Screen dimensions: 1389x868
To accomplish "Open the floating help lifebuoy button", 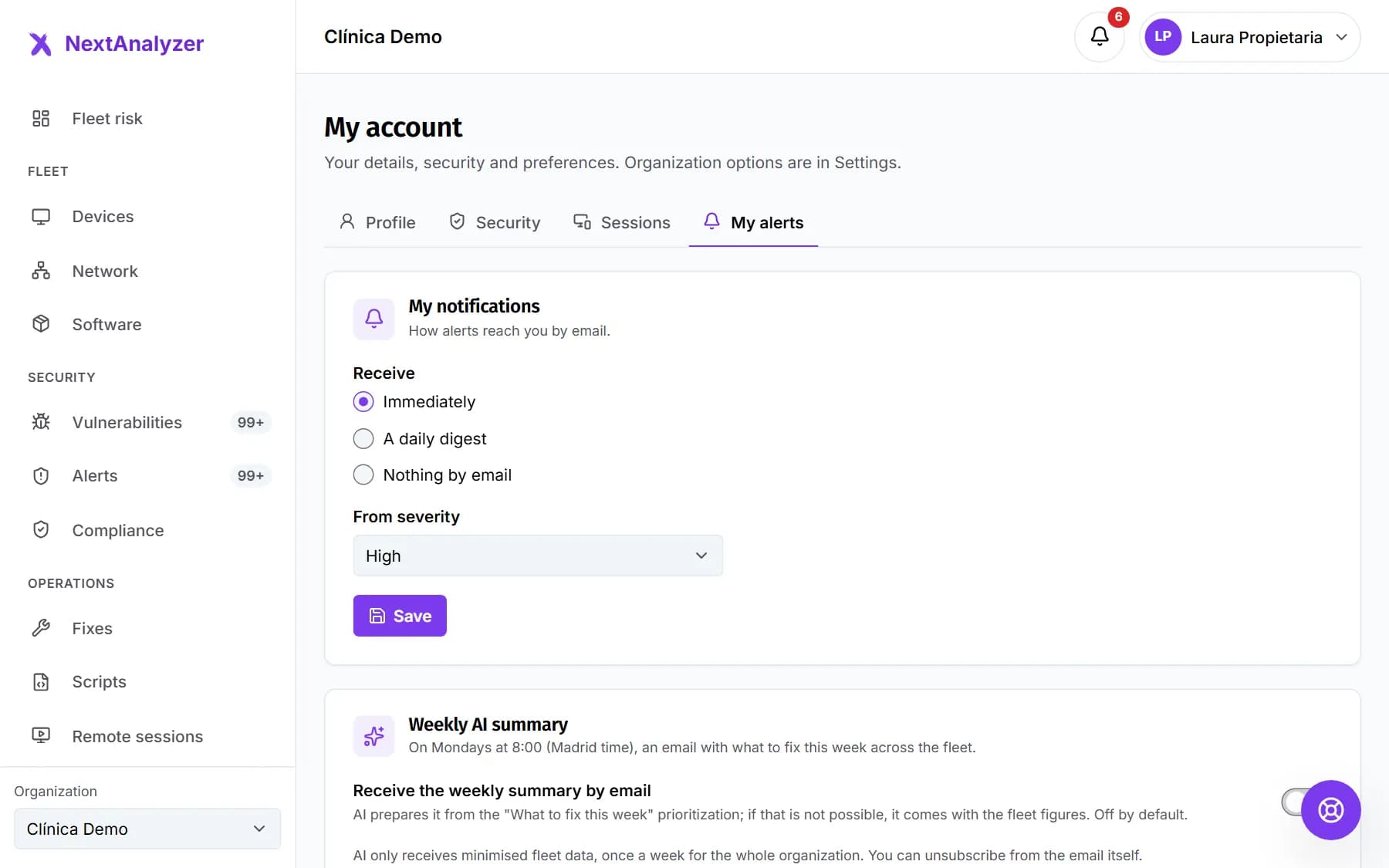I will 1330,810.
